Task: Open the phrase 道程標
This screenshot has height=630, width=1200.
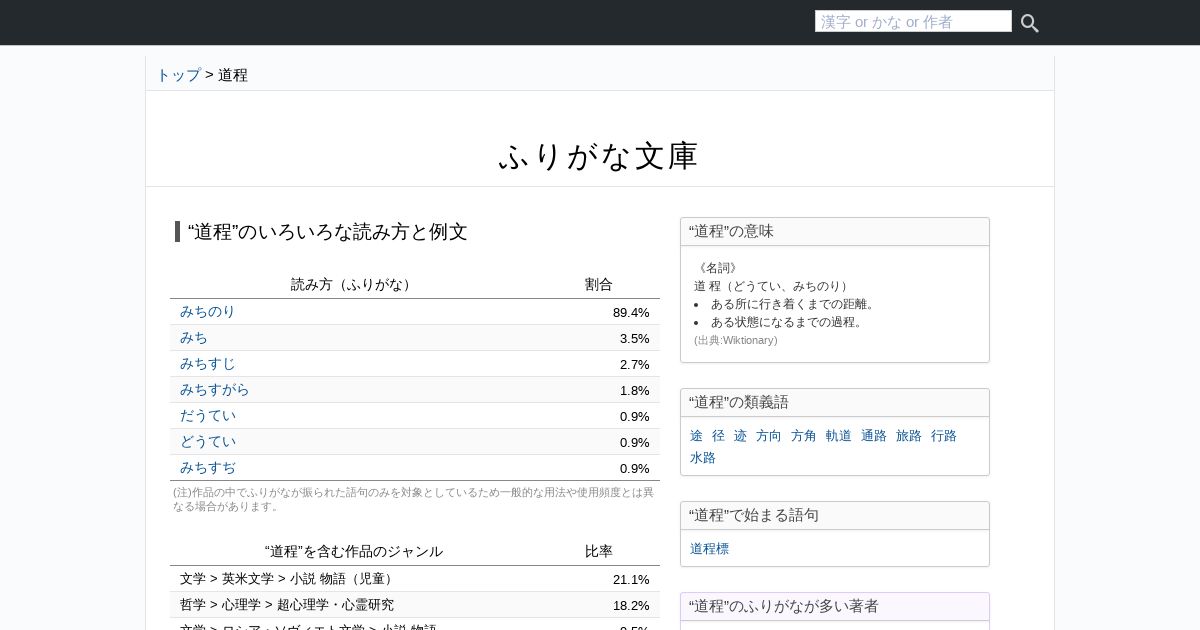Action: 710,549
